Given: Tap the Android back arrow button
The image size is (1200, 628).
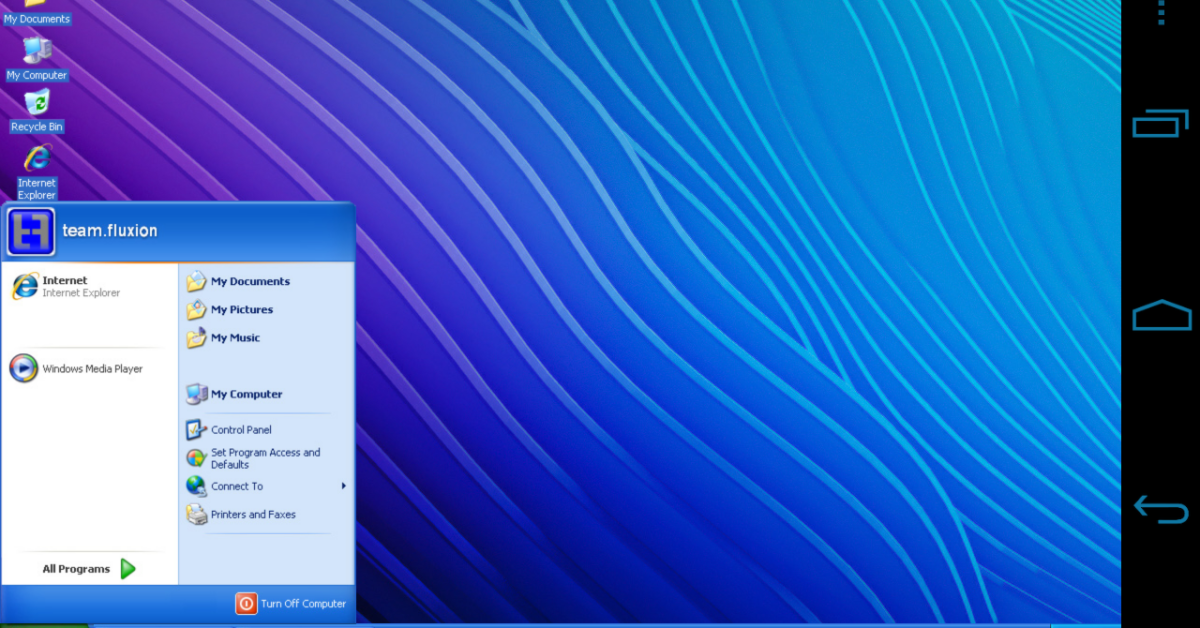Looking at the screenshot, I should click(1160, 509).
